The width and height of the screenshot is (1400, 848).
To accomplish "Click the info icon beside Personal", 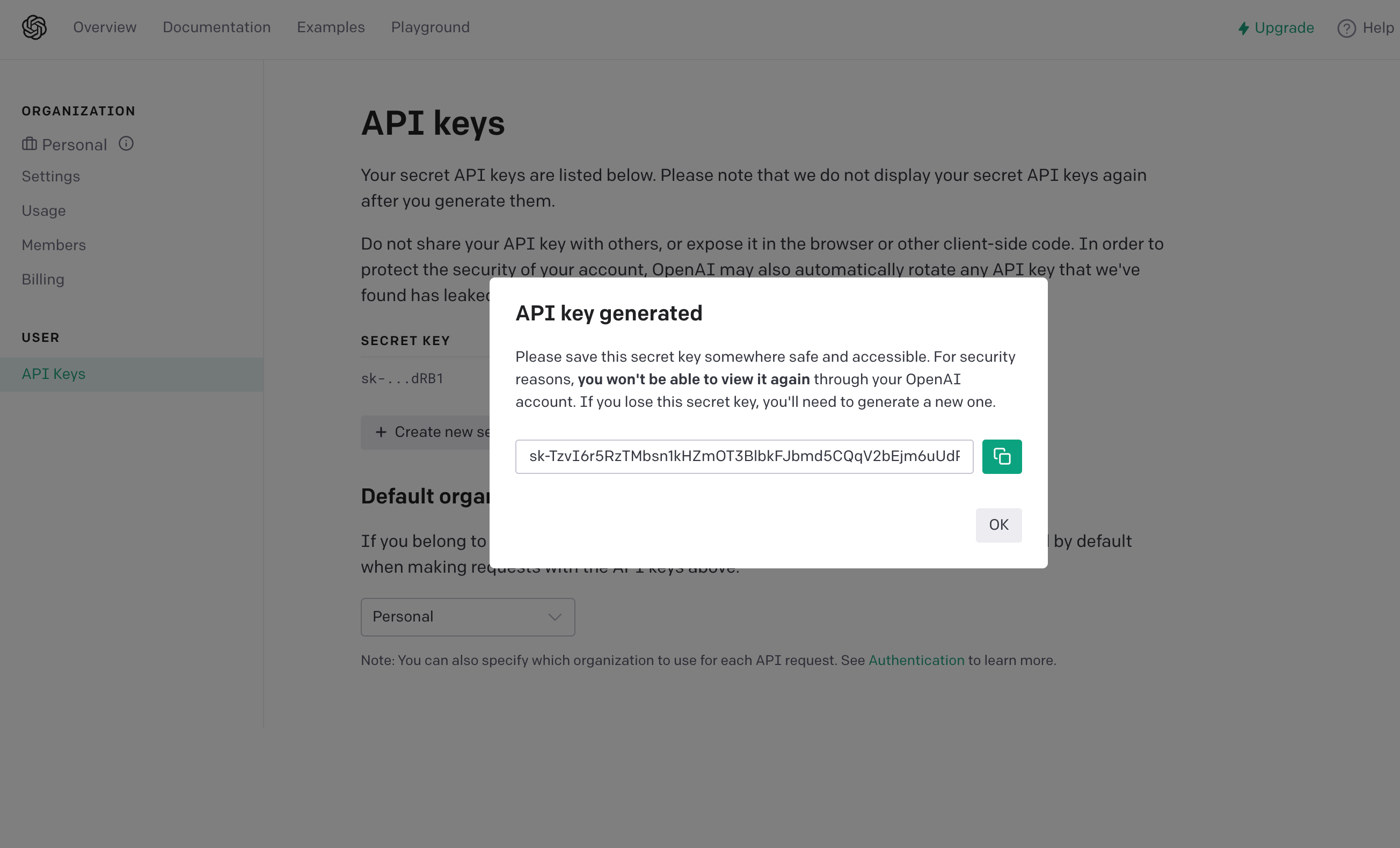I will click(126, 144).
